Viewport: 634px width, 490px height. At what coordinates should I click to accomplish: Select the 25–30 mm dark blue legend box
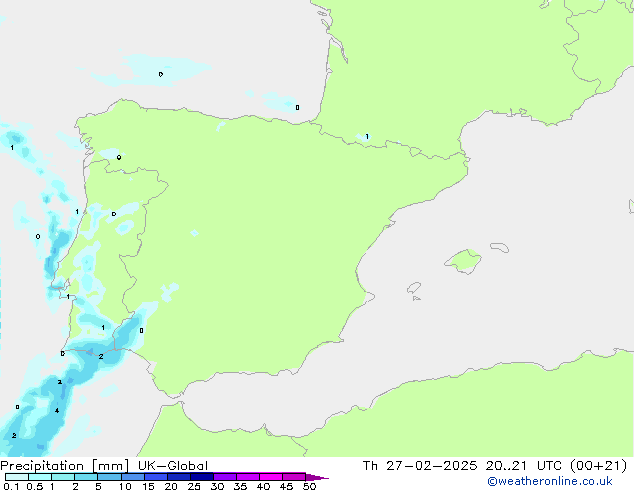click(201, 477)
